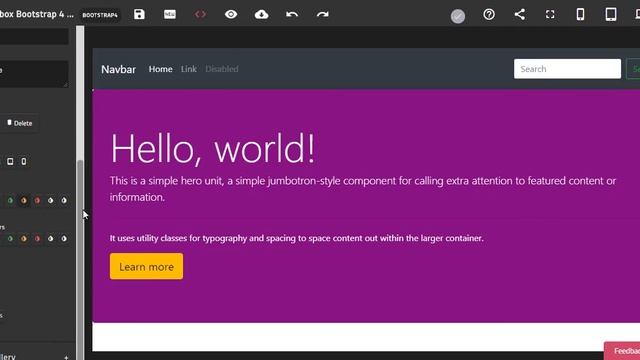Click the Navbar brand text

118,69
